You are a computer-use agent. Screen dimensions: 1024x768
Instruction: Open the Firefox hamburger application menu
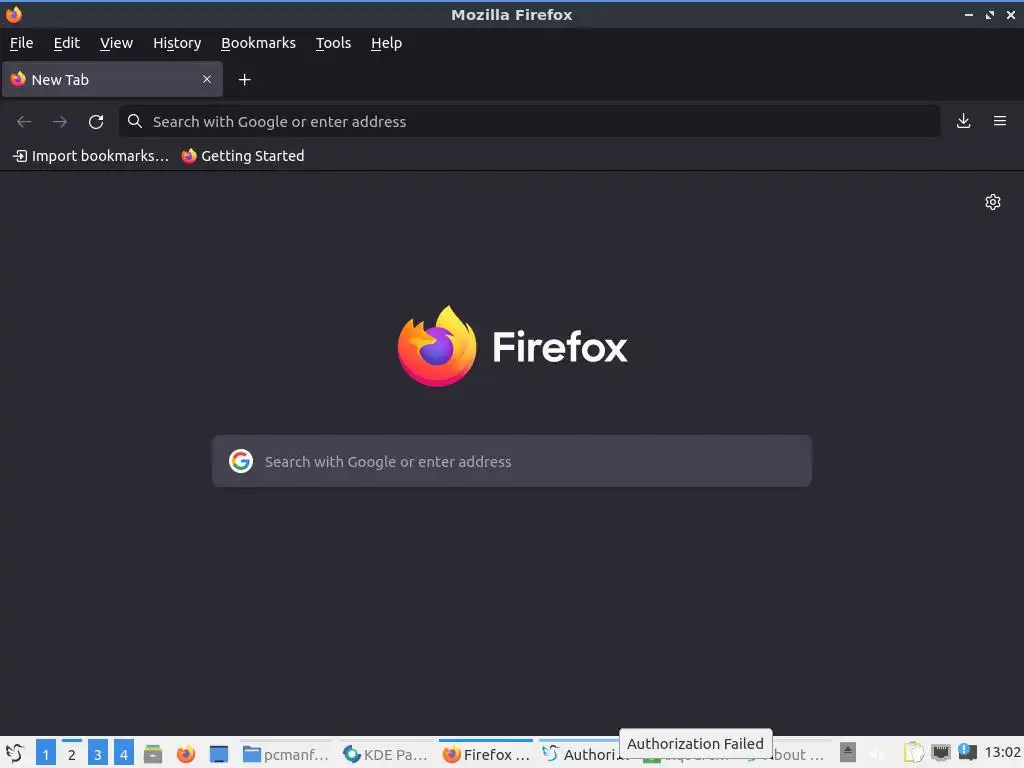(1000, 121)
